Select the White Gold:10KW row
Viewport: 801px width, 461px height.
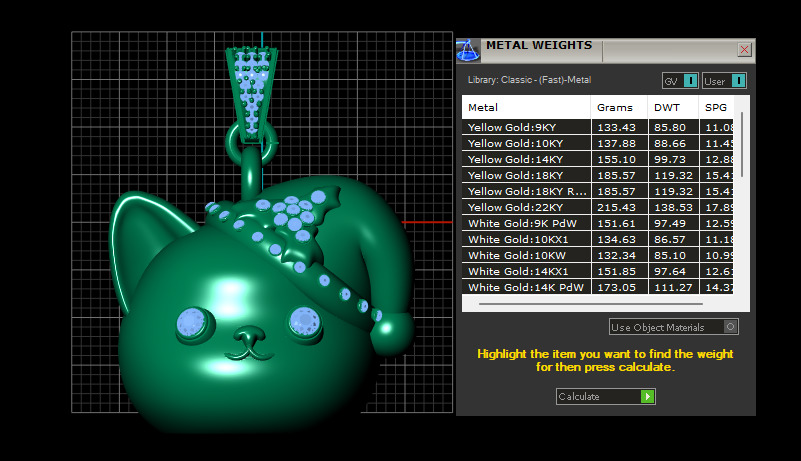coord(598,255)
